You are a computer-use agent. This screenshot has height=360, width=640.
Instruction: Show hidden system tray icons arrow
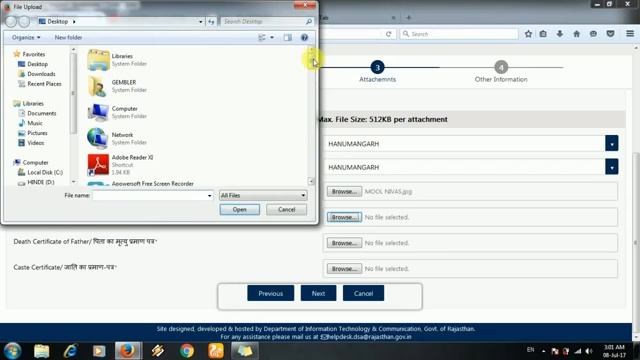pos(544,351)
